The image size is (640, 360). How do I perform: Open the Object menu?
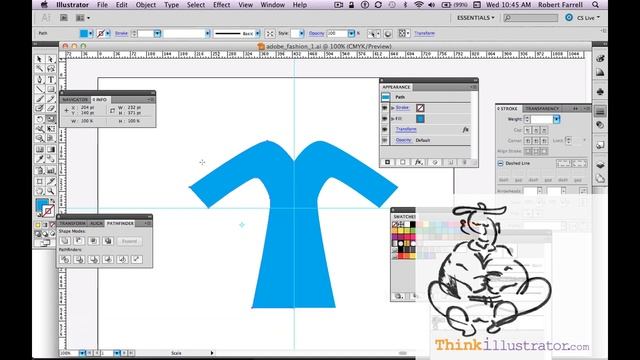(146, 5)
